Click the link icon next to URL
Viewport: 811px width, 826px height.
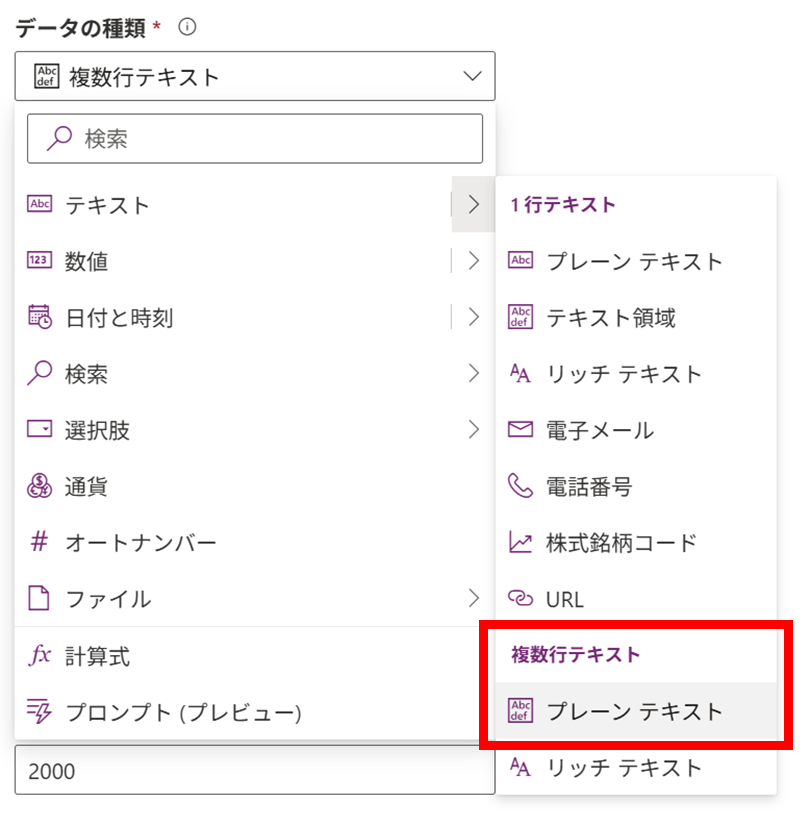click(x=521, y=599)
